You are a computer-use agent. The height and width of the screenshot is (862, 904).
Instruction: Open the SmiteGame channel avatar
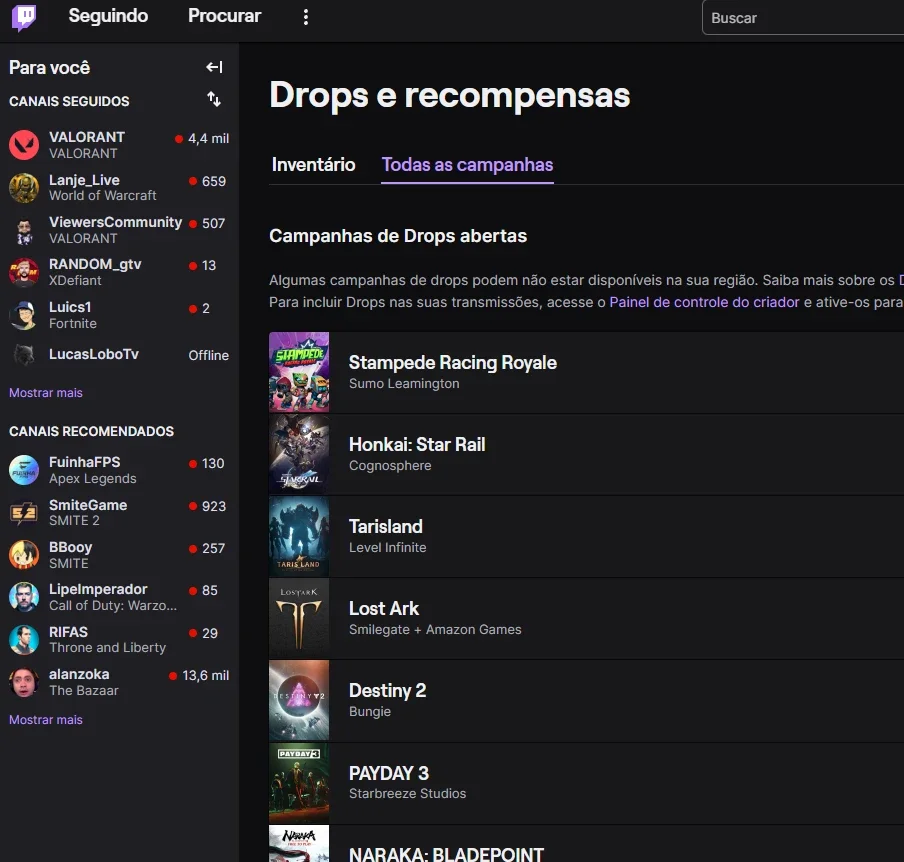point(24,513)
